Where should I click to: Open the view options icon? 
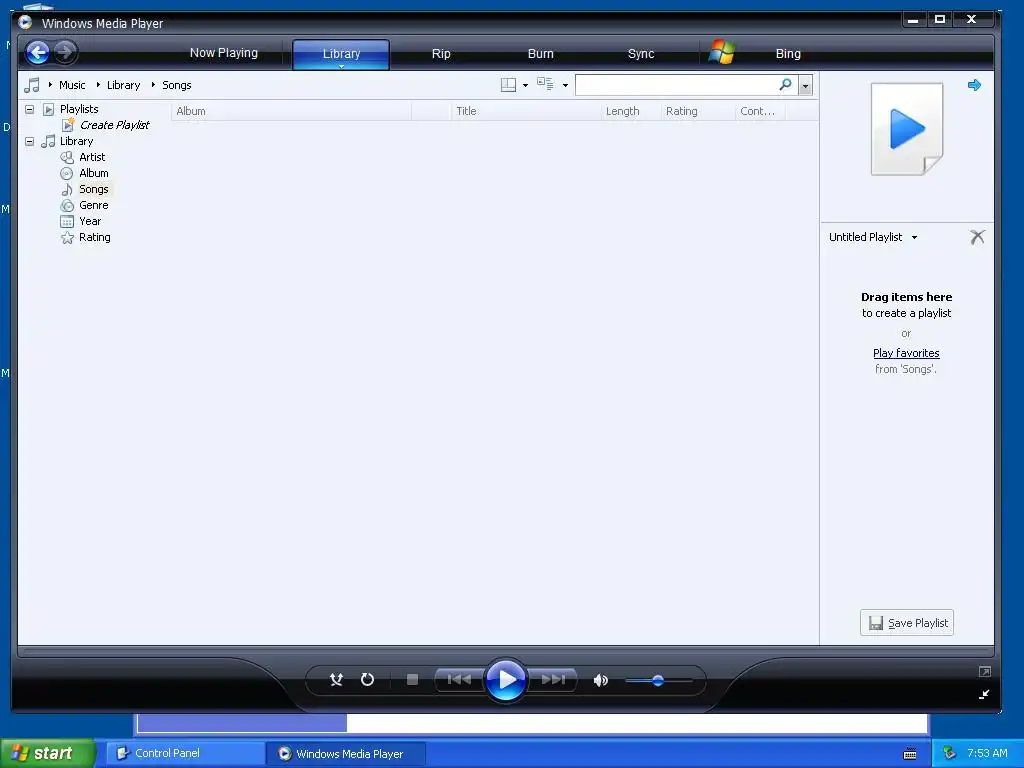point(545,84)
